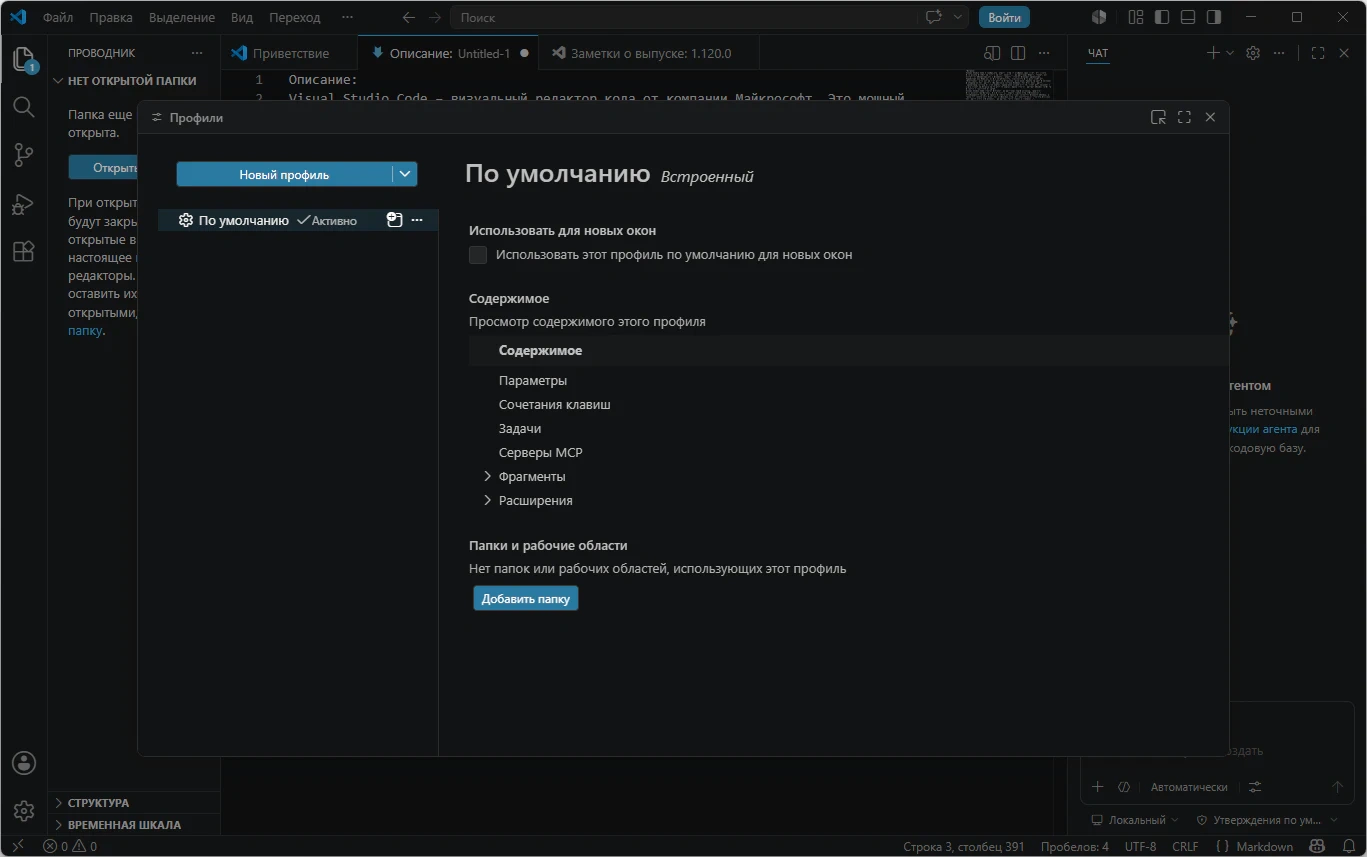Open Run and Debug view icon
This screenshot has height=857, width=1367.
23,204
